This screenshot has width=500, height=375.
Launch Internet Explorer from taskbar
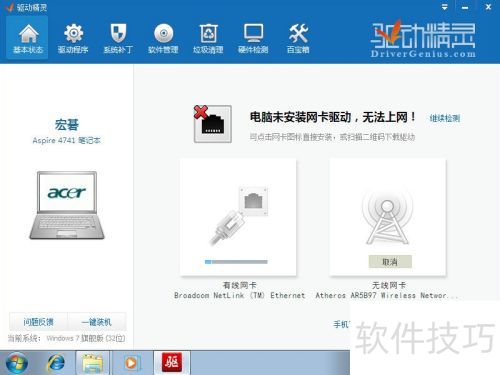56,363
